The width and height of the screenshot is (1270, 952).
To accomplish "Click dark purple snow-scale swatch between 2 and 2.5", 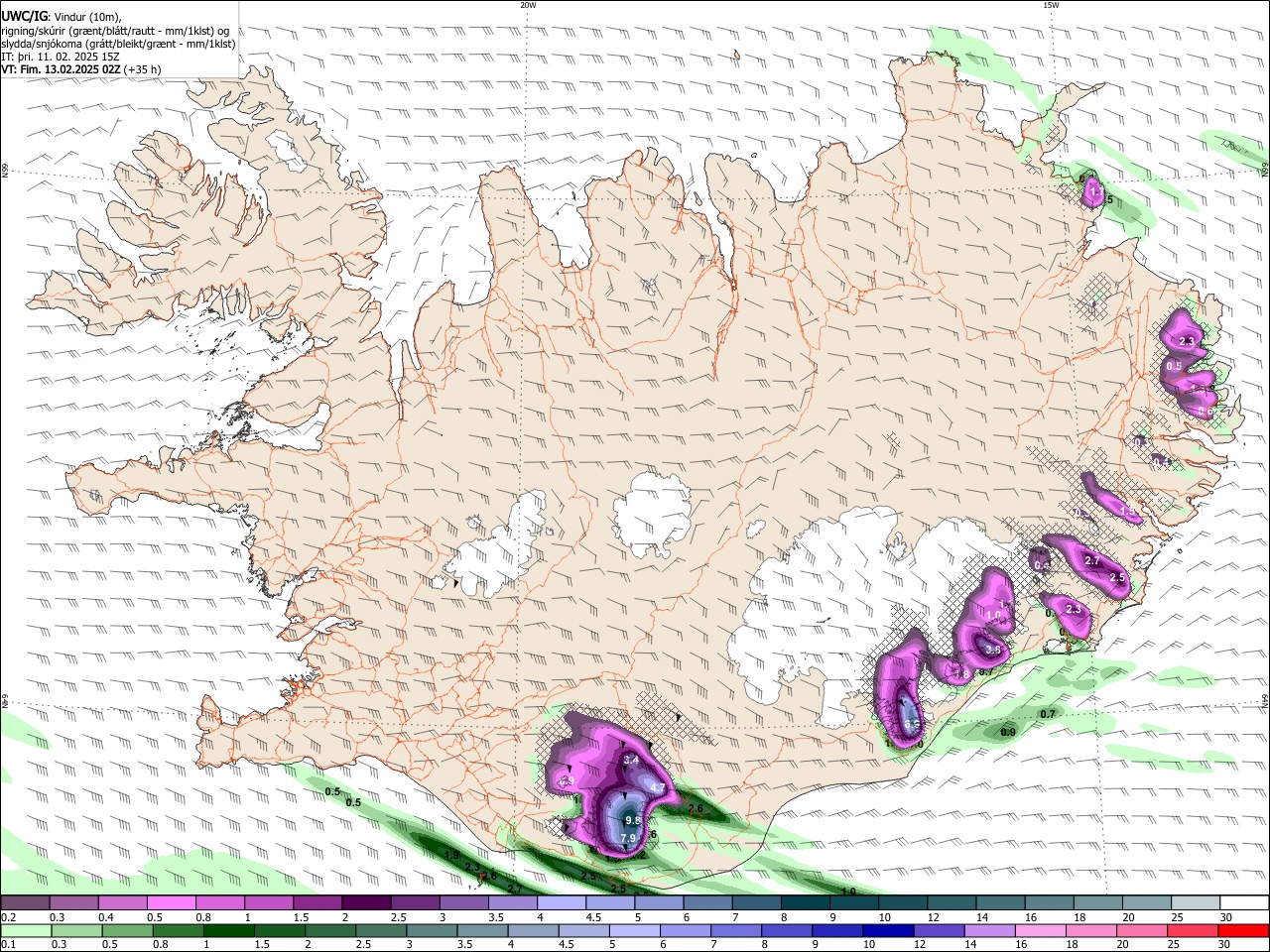I will pyautogui.click(x=367, y=903).
